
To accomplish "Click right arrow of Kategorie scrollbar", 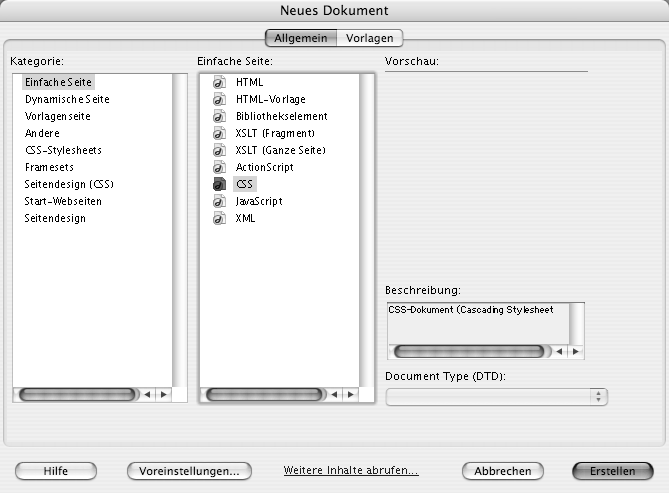I will click(x=164, y=395).
